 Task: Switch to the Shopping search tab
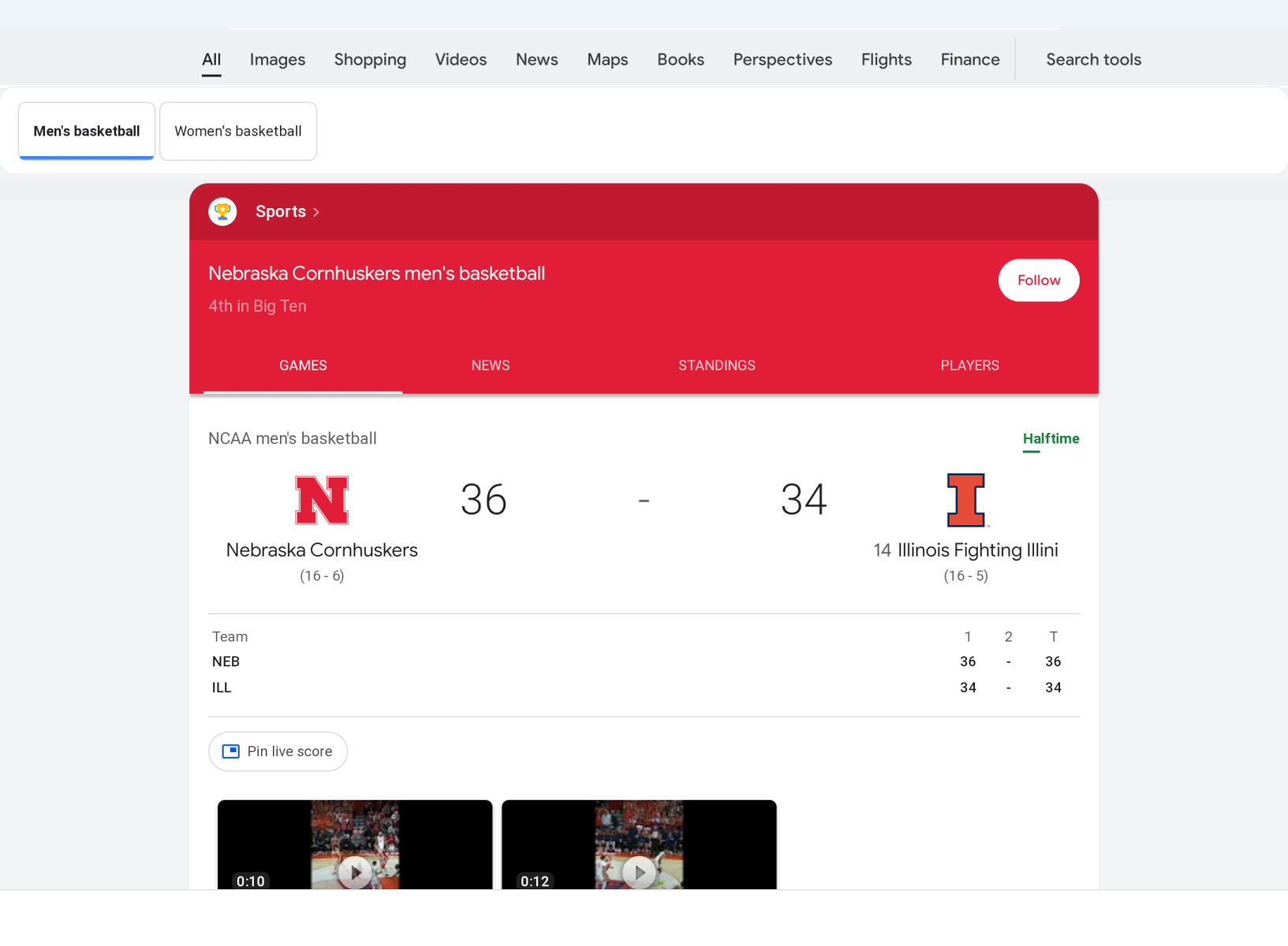click(370, 60)
